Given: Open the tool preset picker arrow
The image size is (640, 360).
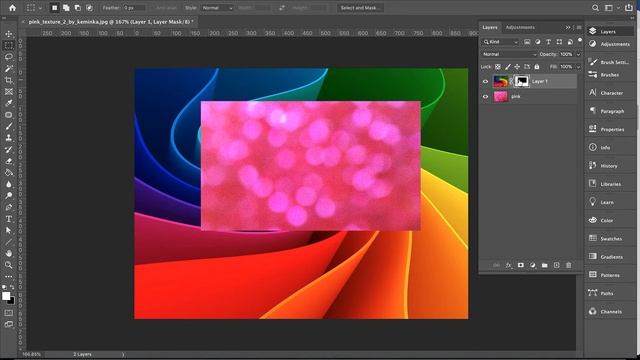Looking at the screenshot, I should click(x=40, y=8).
